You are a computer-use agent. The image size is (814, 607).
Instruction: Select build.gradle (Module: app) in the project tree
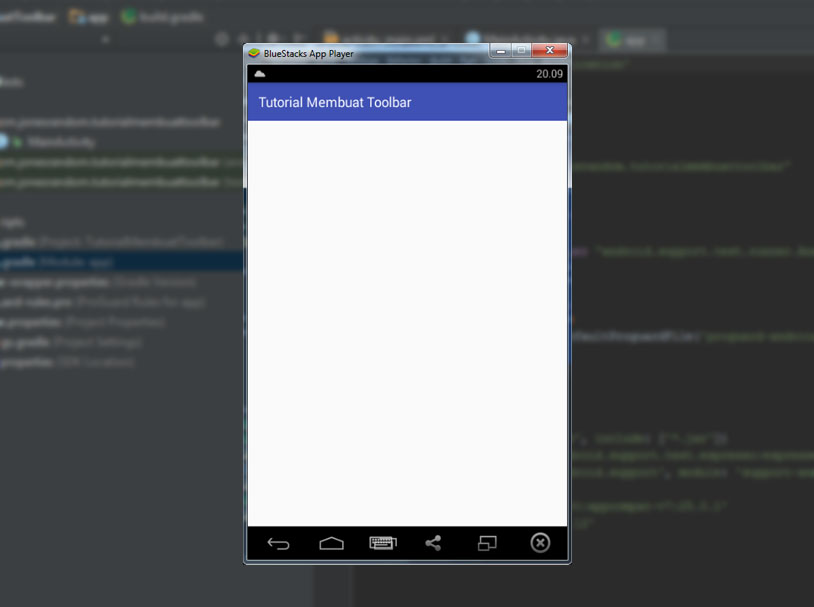pyautogui.click(x=60, y=261)
